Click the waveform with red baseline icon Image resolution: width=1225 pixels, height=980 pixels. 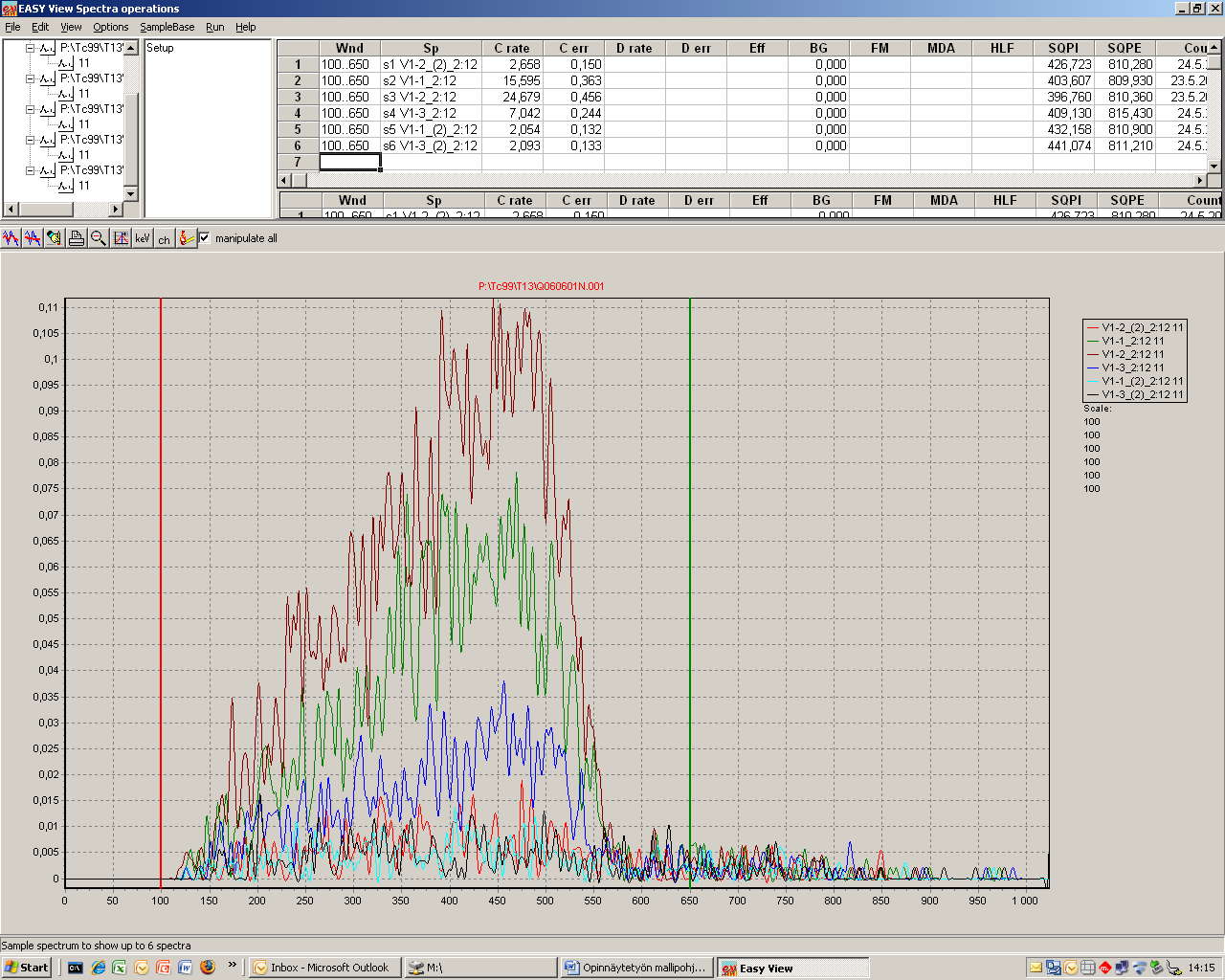tap(33, 238)
